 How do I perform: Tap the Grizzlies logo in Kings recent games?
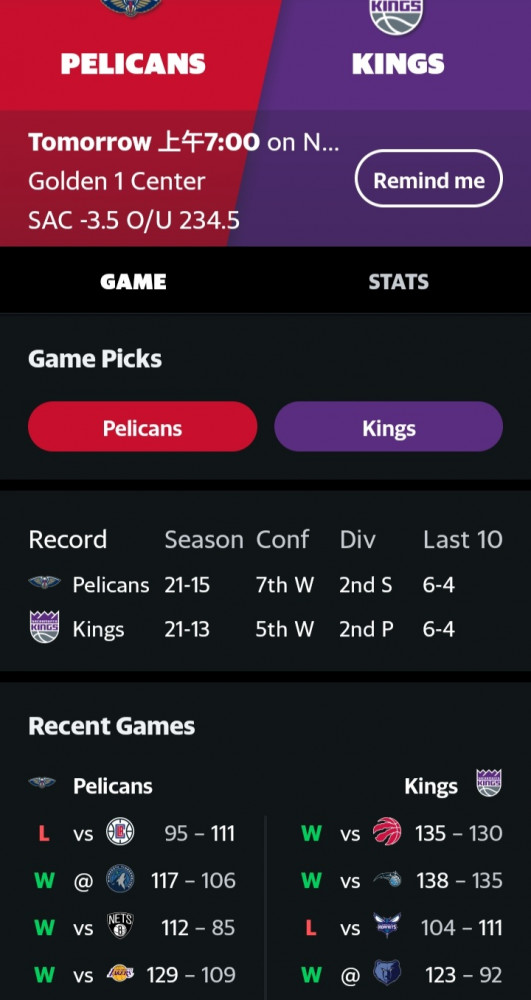tap(387, 973)
